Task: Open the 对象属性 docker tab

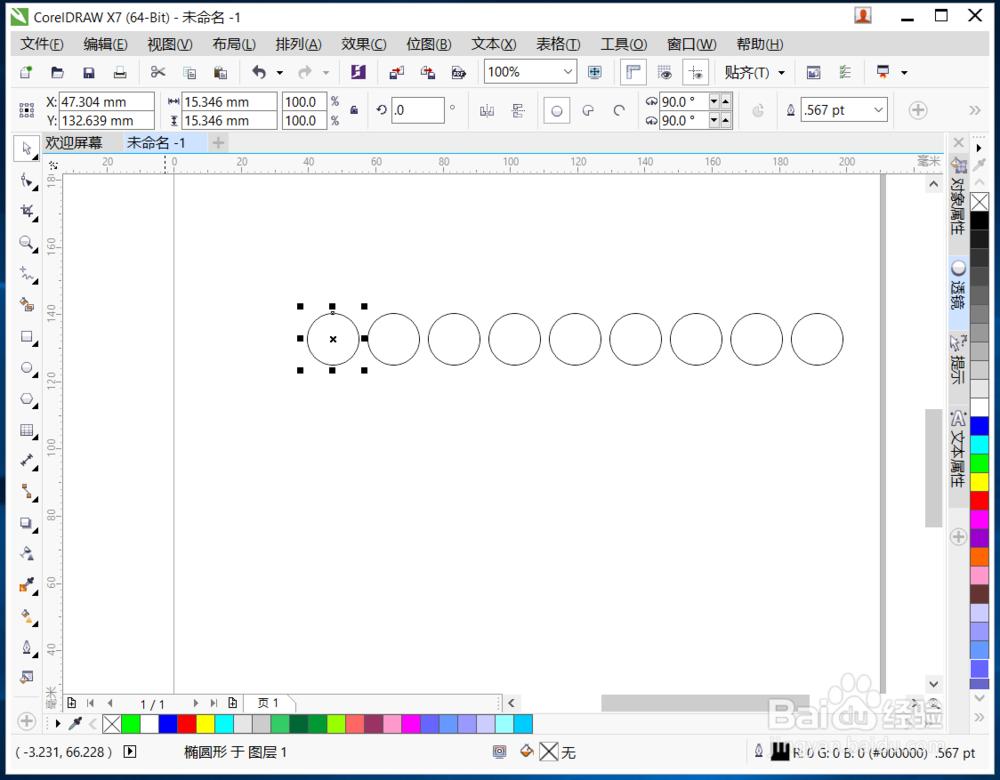Action: coord(958,198)
